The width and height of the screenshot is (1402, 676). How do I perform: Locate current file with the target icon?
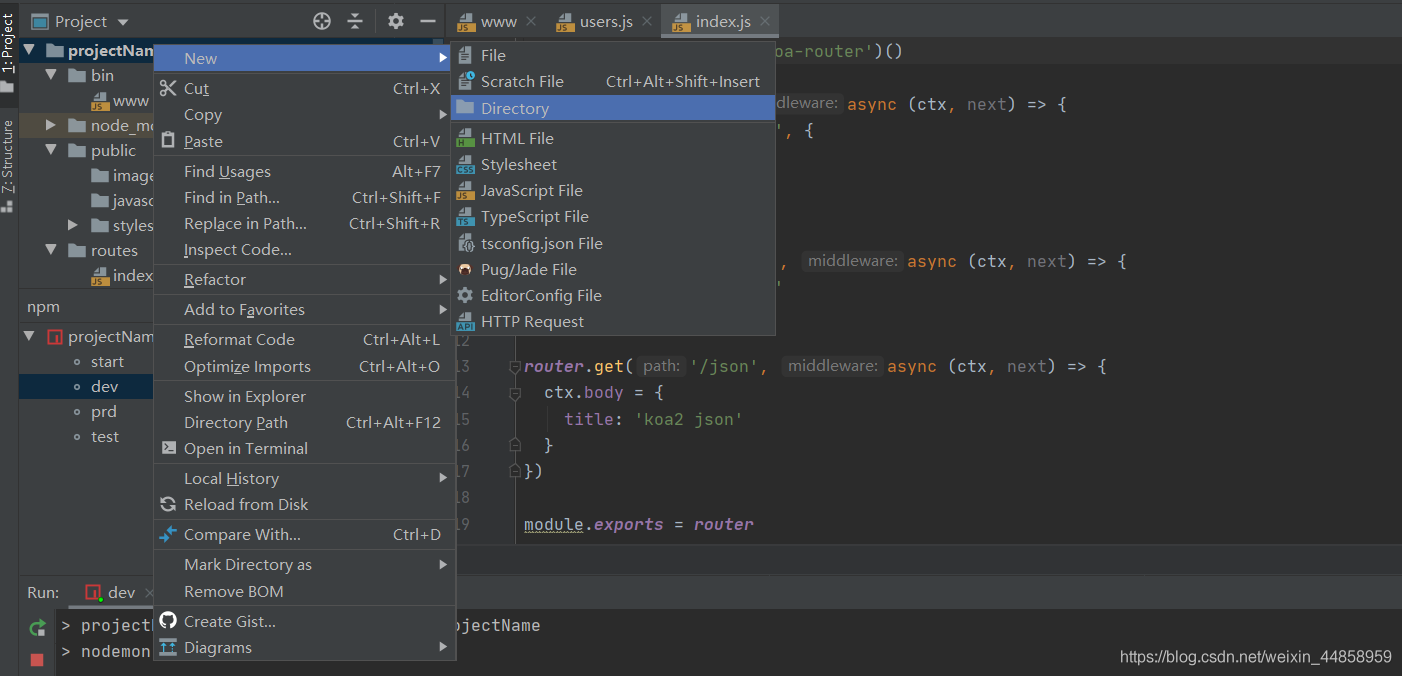pos(321,20)
